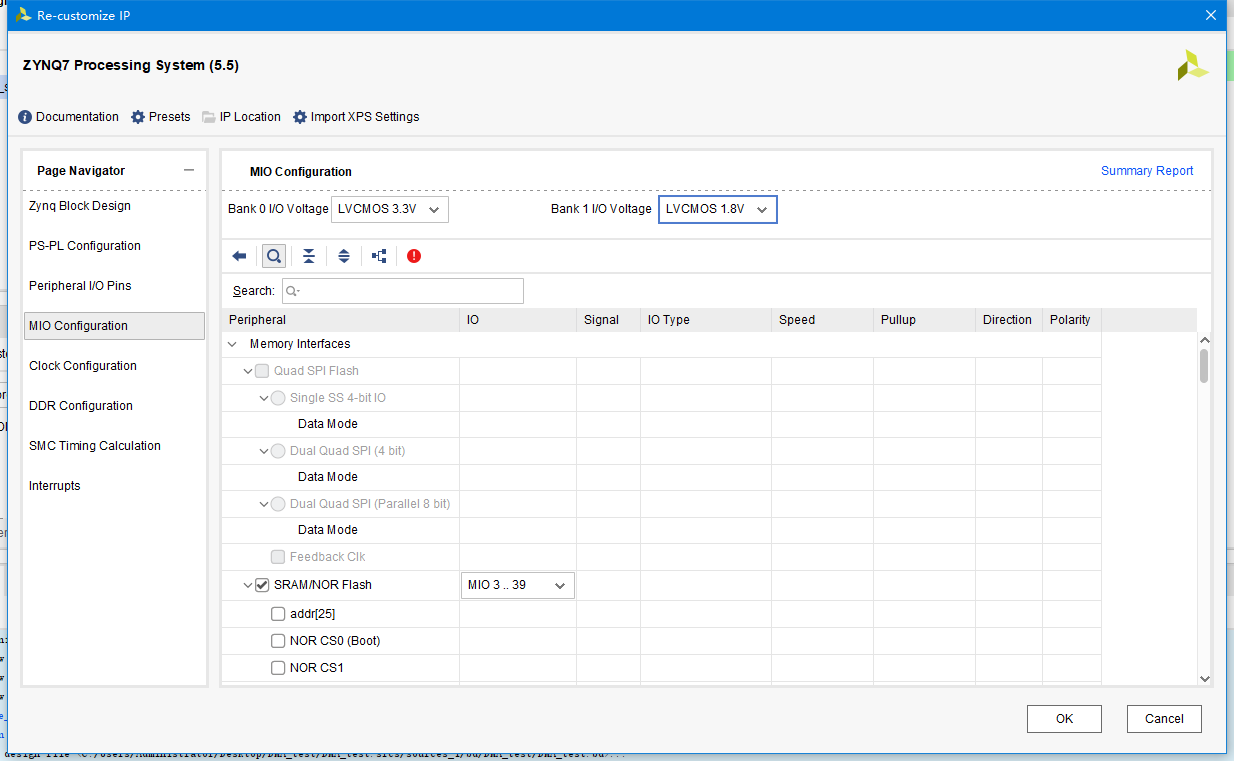Open the Clock Configuration page
1234x761 pixels.
point(114,366)
